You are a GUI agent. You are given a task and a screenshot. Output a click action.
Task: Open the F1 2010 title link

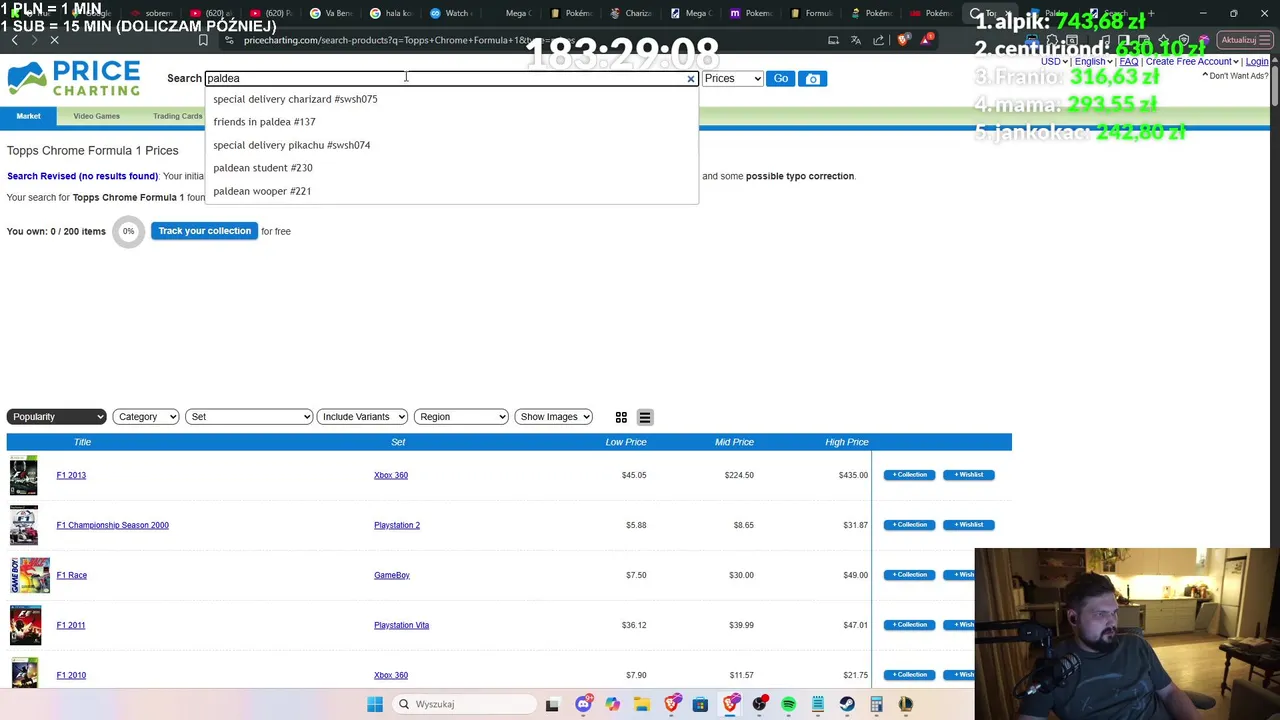[71, 675]
